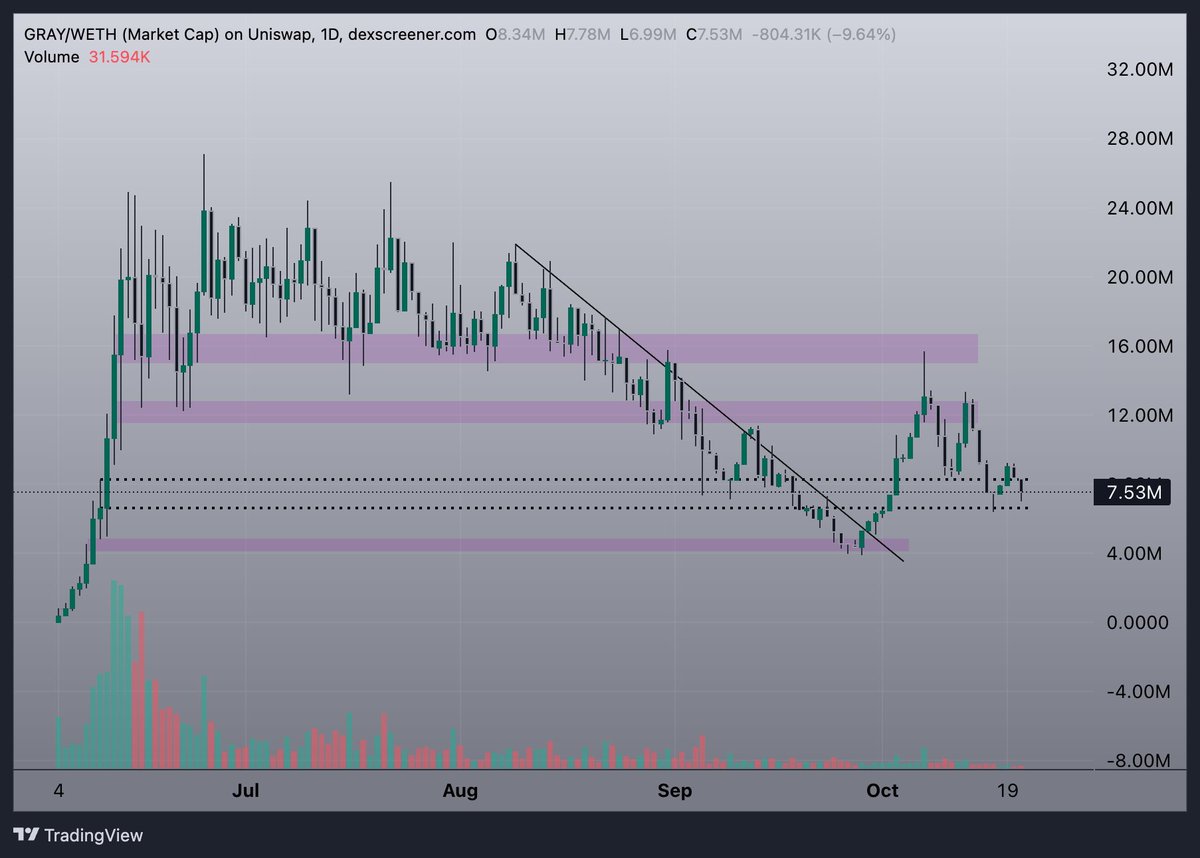Click the GRAY/WETH chart title text

point(249,34)
